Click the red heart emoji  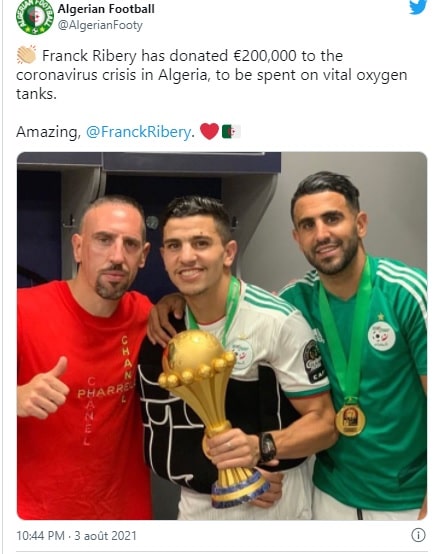click(x=209, y=131)
